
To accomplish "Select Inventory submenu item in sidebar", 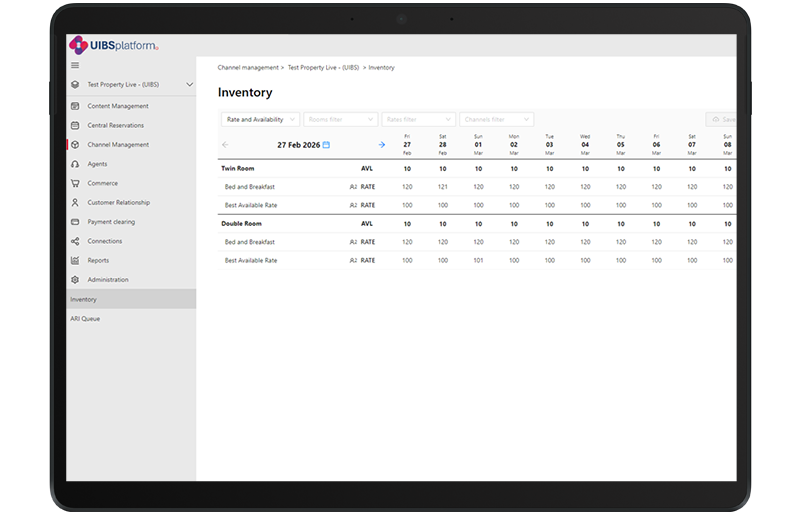I will [x=84, y=299].
